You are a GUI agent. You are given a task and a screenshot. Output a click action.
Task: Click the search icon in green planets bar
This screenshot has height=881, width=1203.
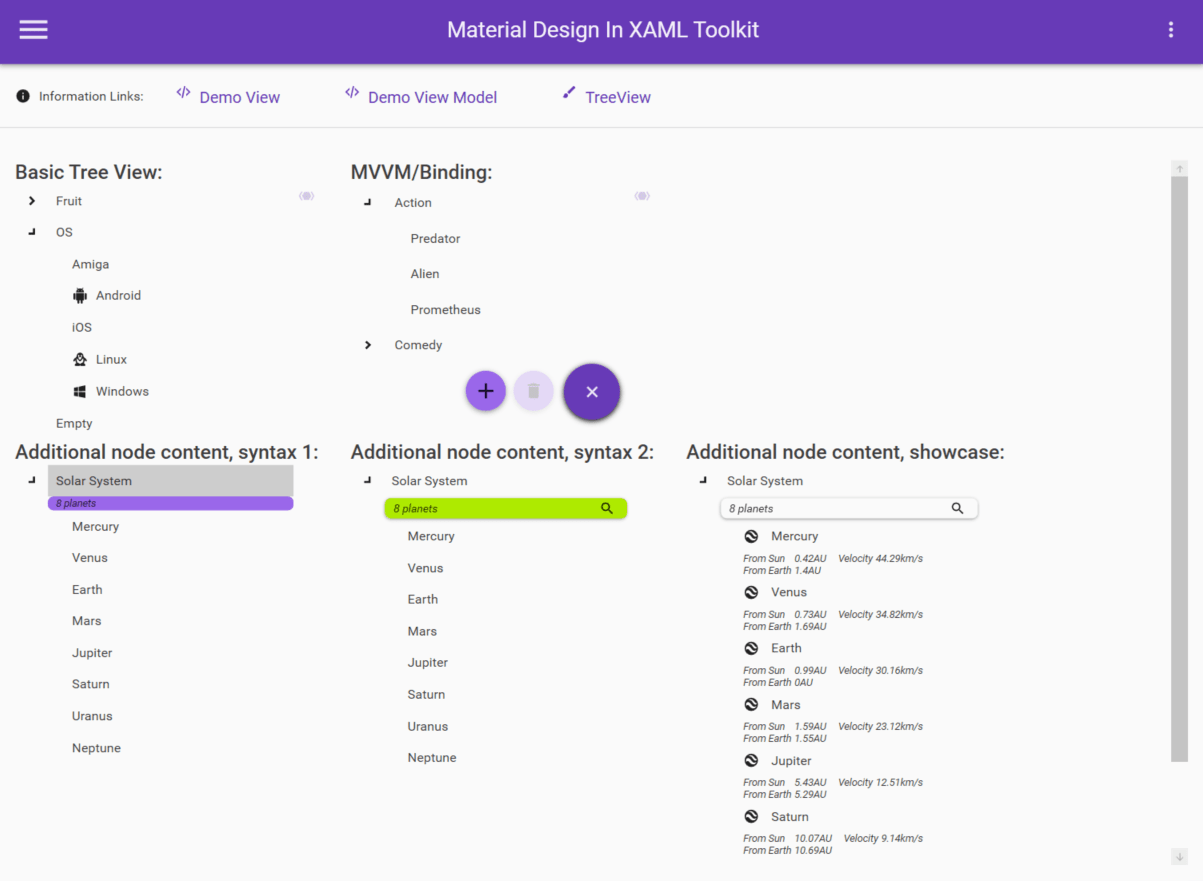607,508
